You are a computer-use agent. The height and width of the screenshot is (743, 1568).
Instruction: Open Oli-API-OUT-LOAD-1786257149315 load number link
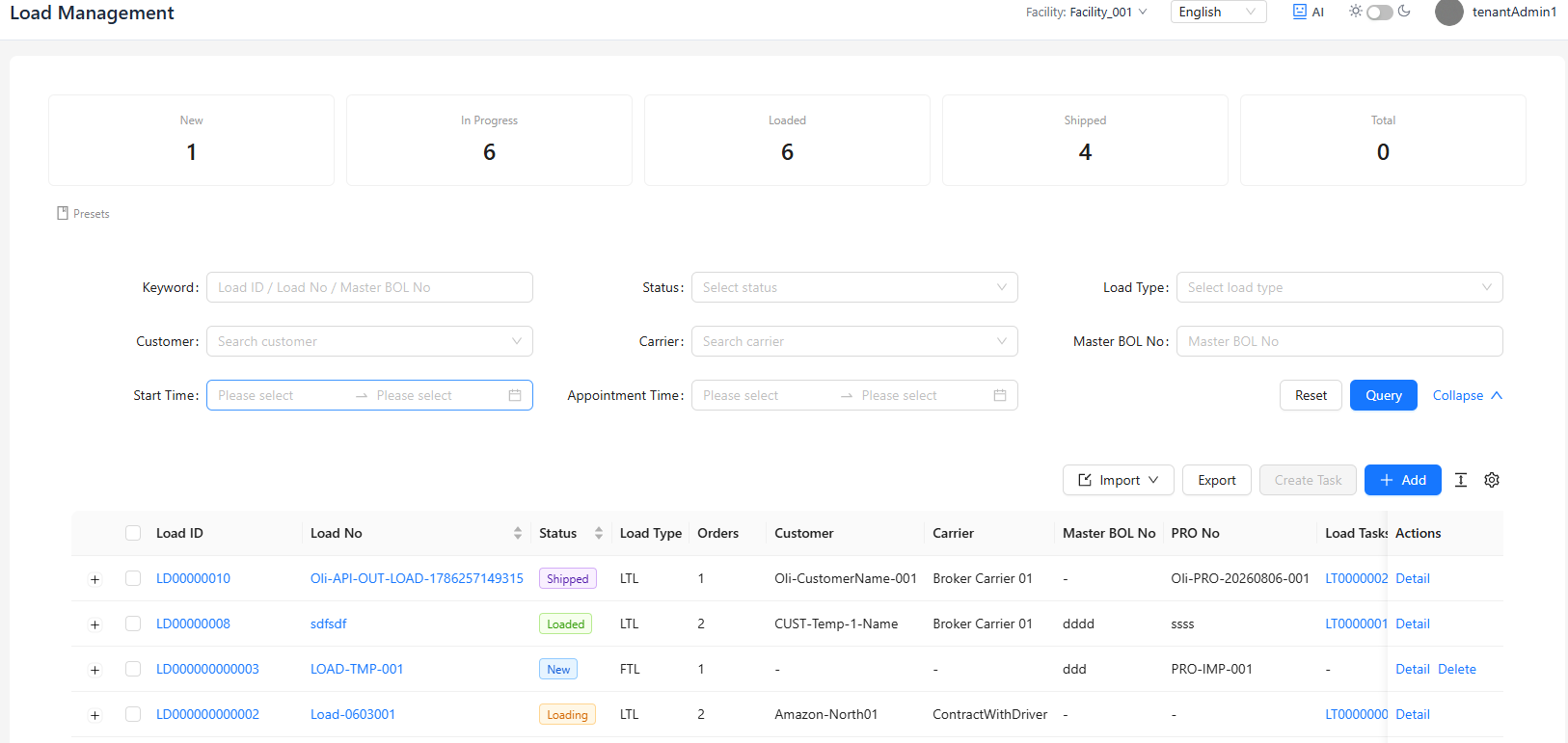click(x=417, y=578)
